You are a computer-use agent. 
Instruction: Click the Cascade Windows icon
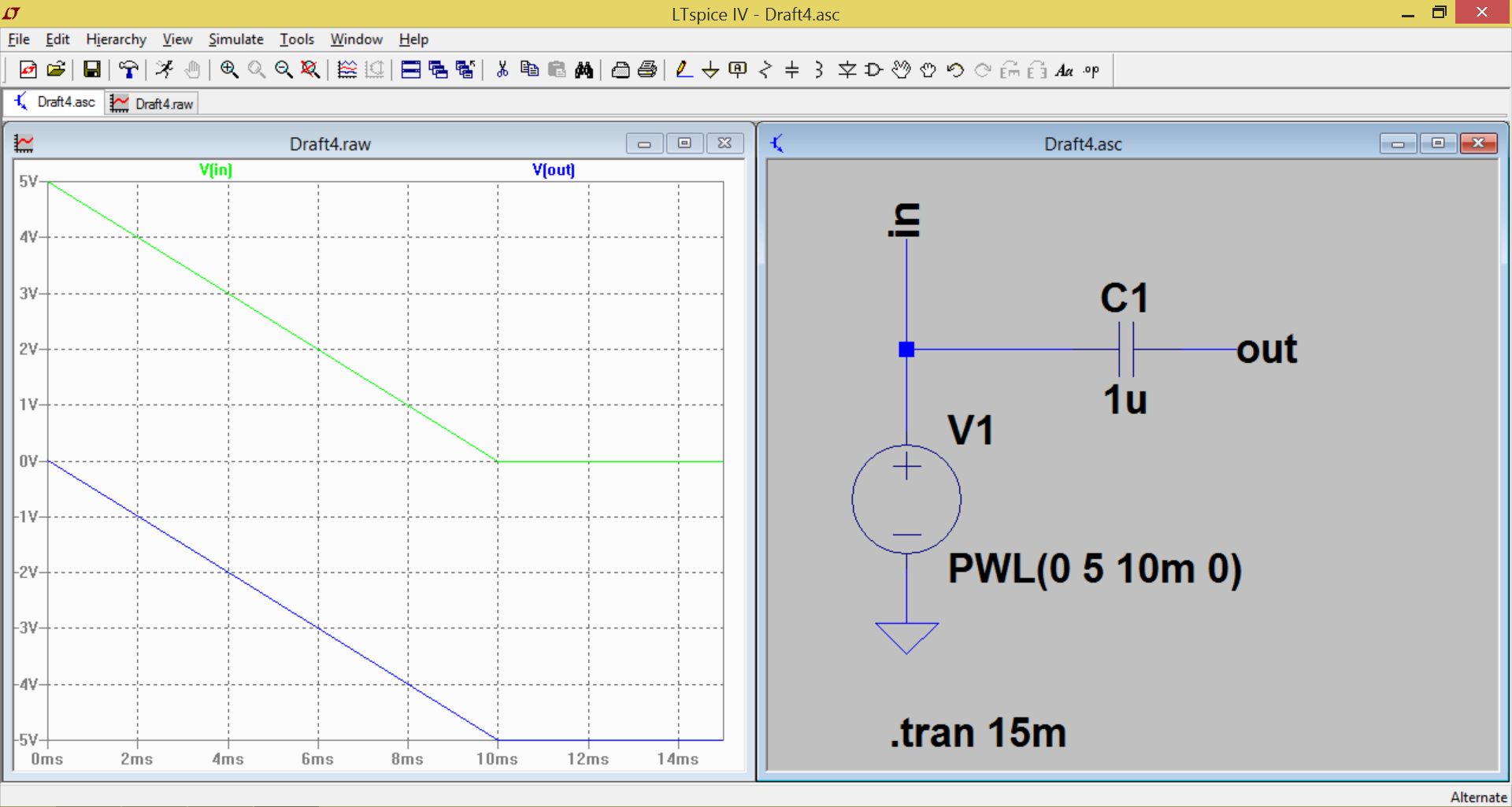pyautogui.click(x=439, y=70)
